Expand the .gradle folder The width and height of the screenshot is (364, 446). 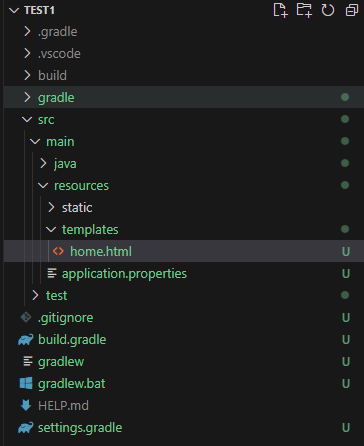27,32
